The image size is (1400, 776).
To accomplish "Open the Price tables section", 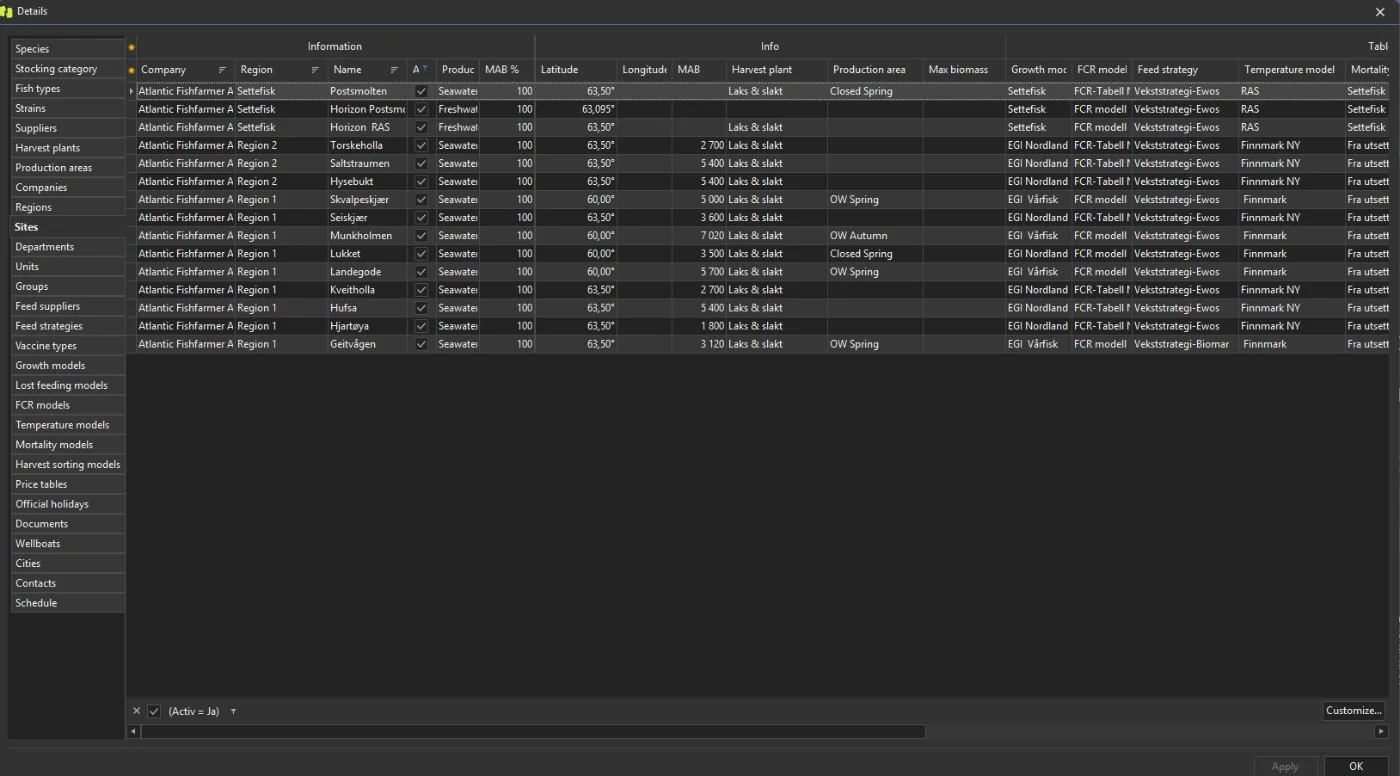I will coord(67,484).
